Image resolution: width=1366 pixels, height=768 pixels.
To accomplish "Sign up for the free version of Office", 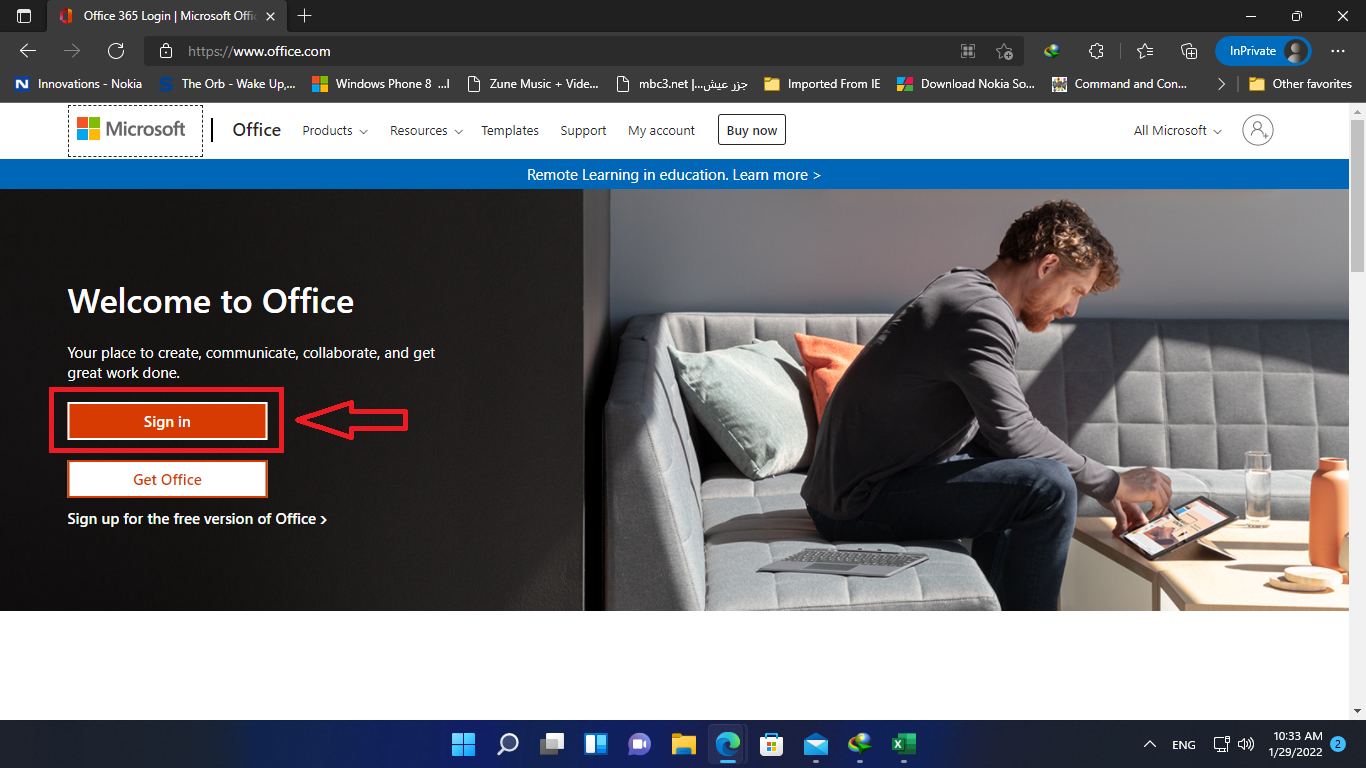I will point(197,519).
